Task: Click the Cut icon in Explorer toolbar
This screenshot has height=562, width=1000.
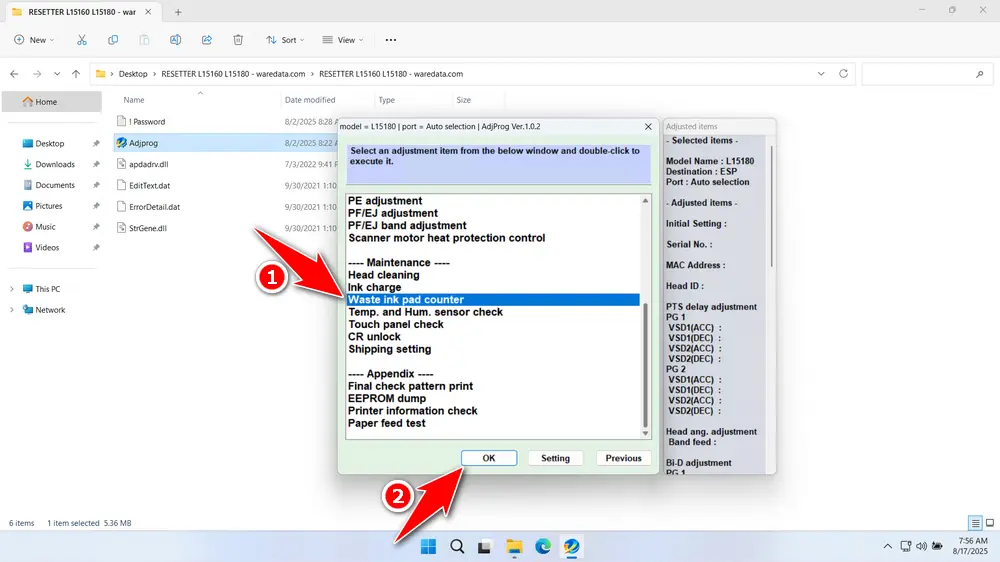Action: [82, 40]
